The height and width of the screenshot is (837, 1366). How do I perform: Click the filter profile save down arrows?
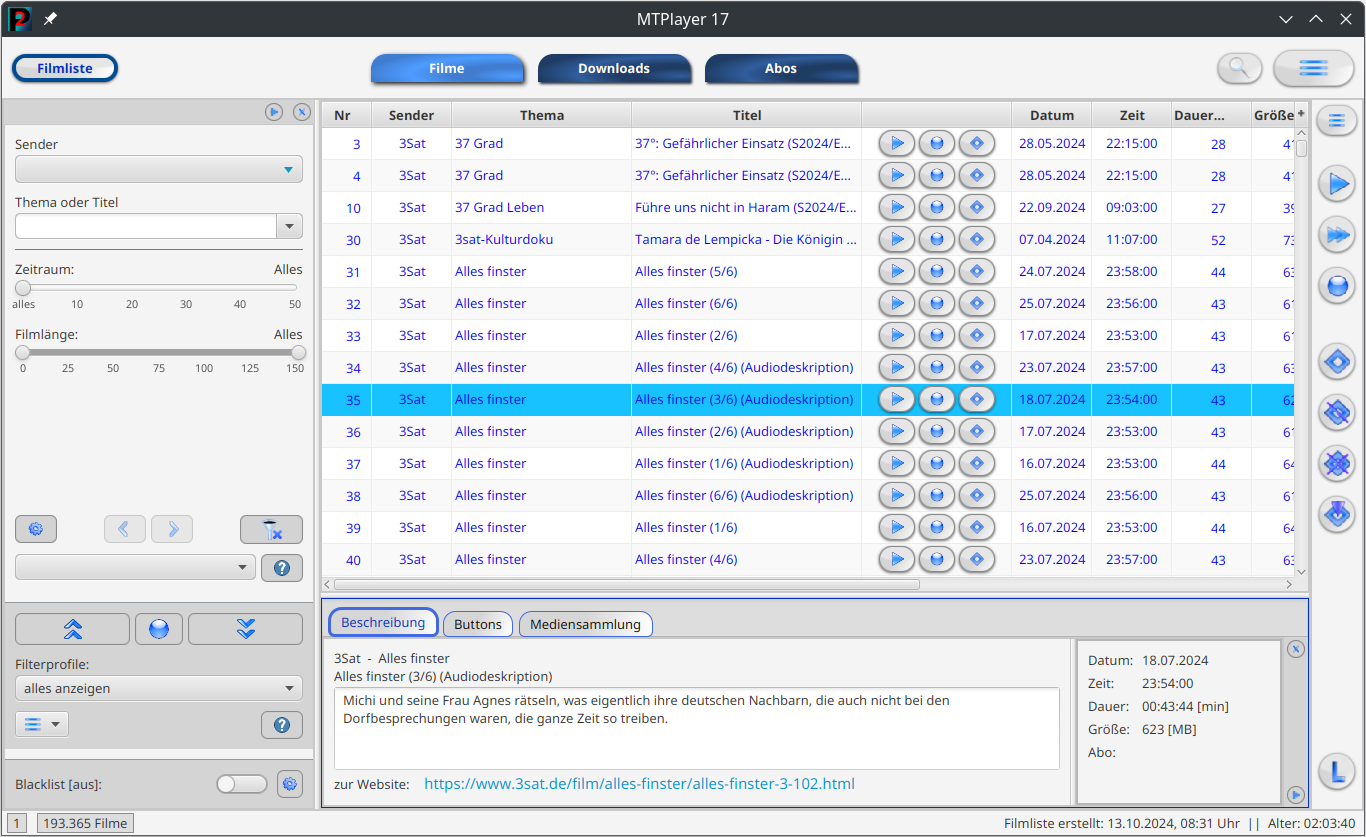click(245, 629)
